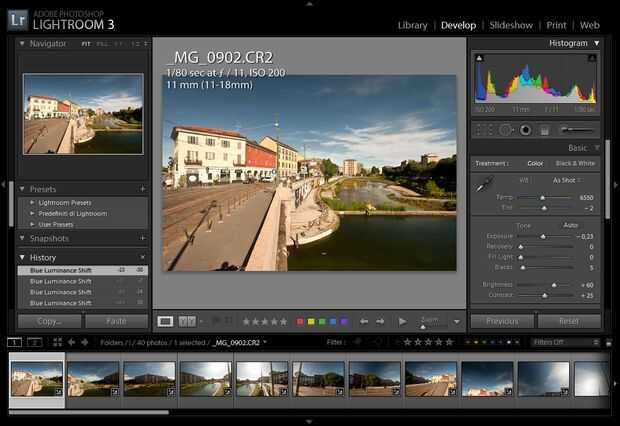Click the Copy... button
The width and height of the screenshot is (620, 426).
(49, 321)
